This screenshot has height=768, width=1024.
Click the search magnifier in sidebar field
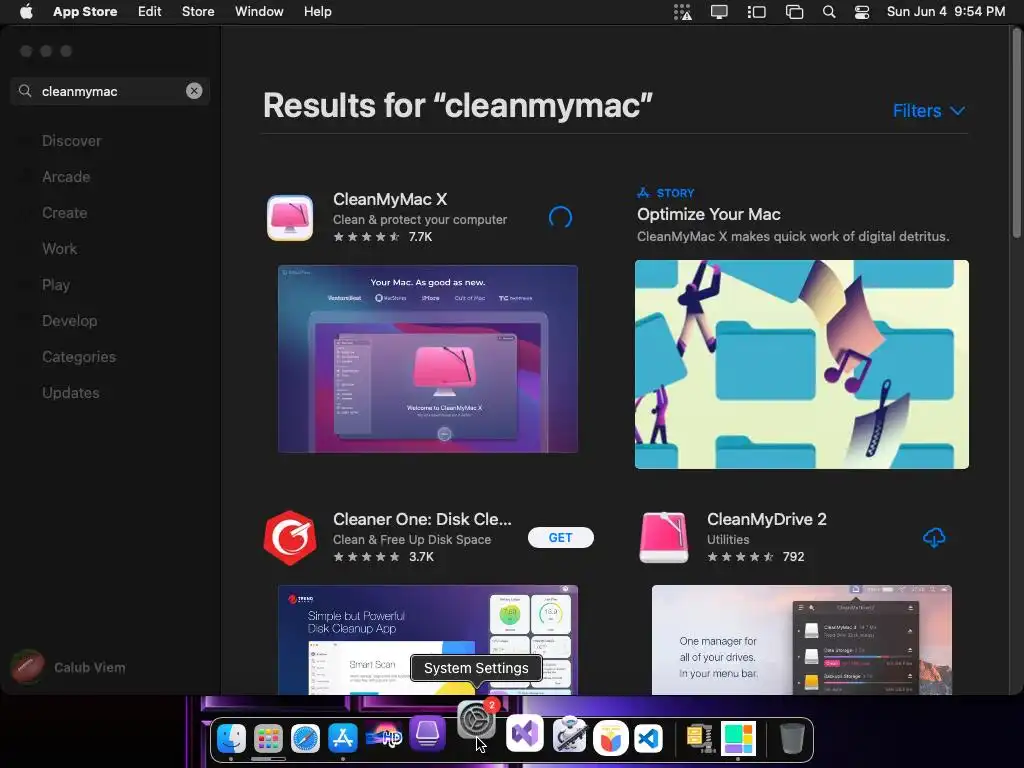[25, 91]
